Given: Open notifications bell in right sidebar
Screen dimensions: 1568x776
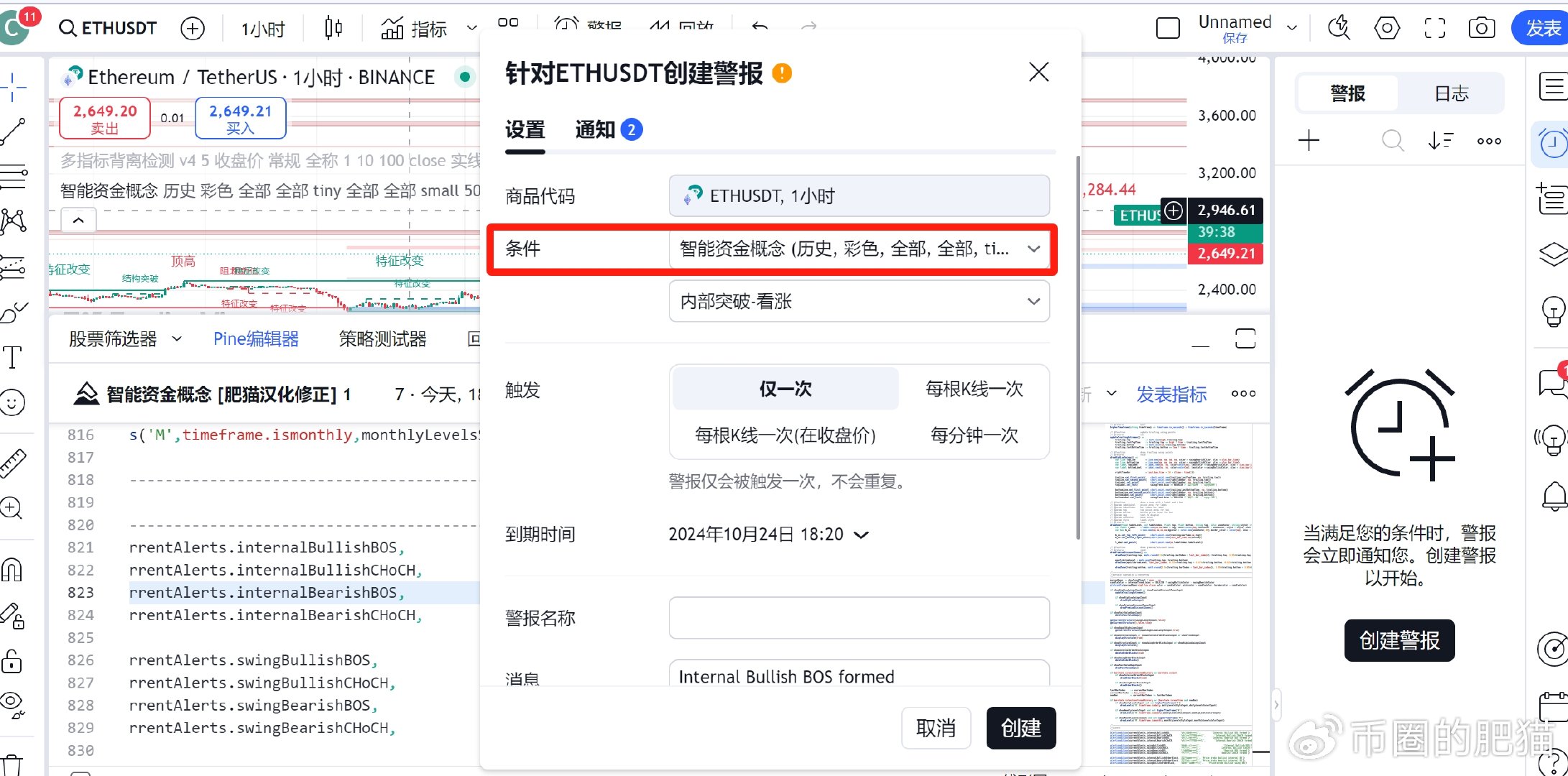Looking at the screenshot, I should coord(1554,496).
